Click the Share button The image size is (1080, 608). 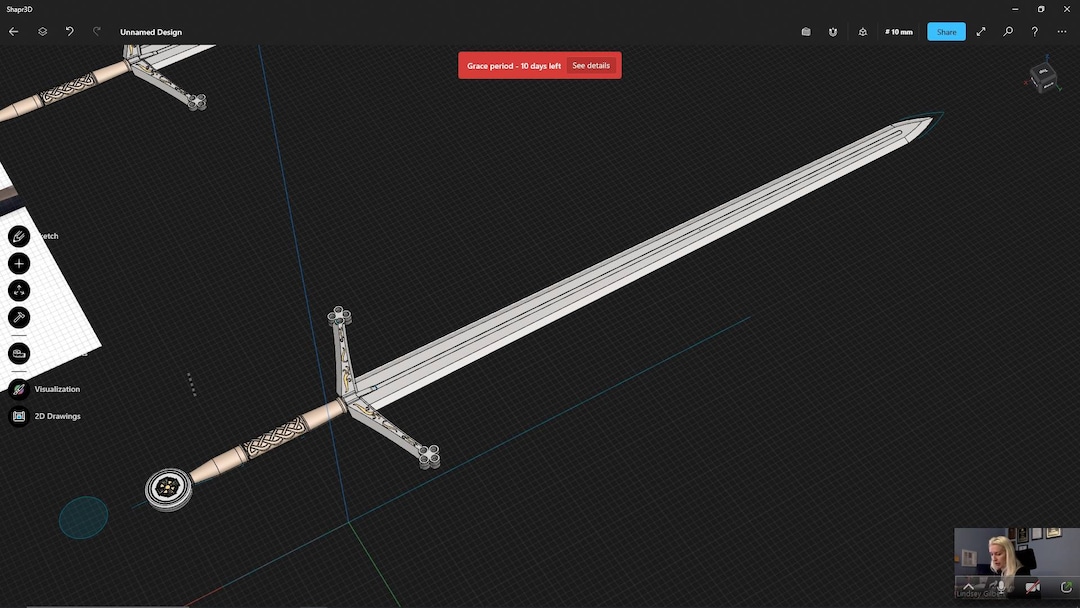pos(945,31)
